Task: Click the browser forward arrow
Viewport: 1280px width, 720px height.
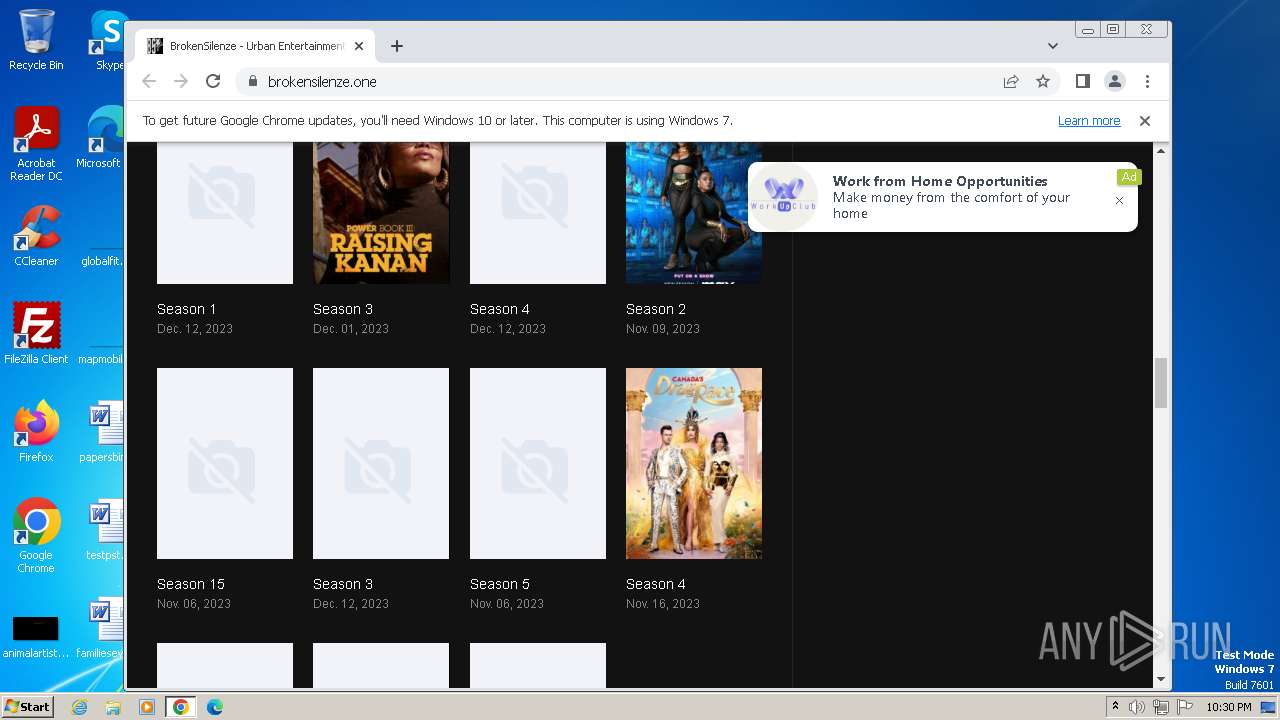Action: (181, 81)
